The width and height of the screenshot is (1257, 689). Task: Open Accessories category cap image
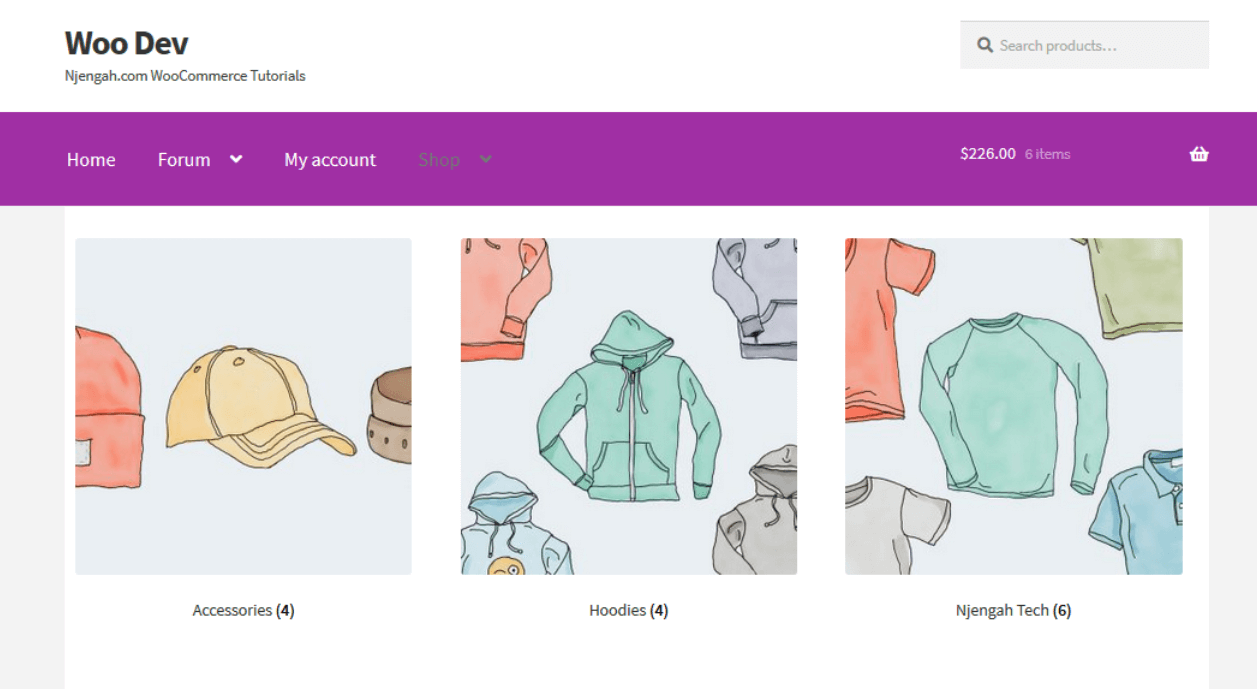tap(243, 406)
